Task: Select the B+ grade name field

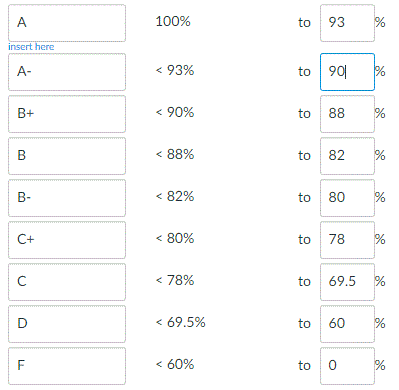Action: click(x=67, y=114)
